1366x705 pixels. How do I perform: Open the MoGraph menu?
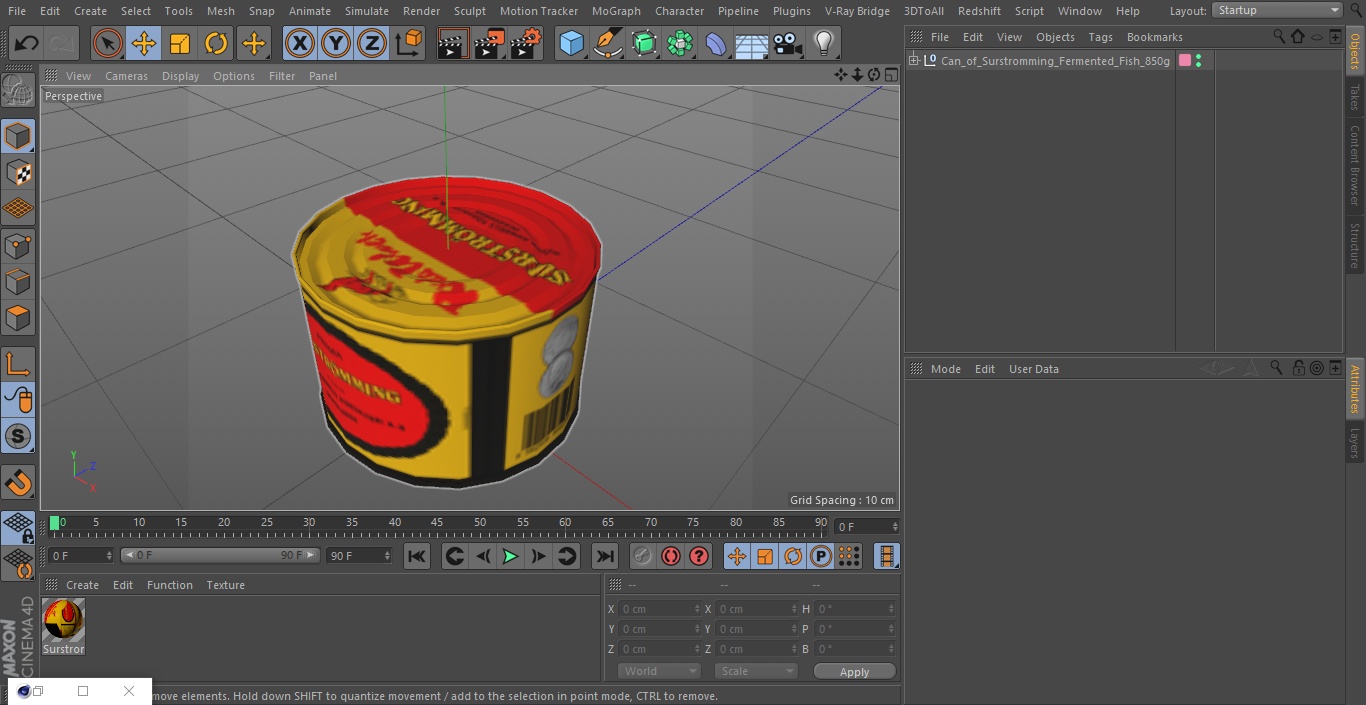tap(616, 11)
